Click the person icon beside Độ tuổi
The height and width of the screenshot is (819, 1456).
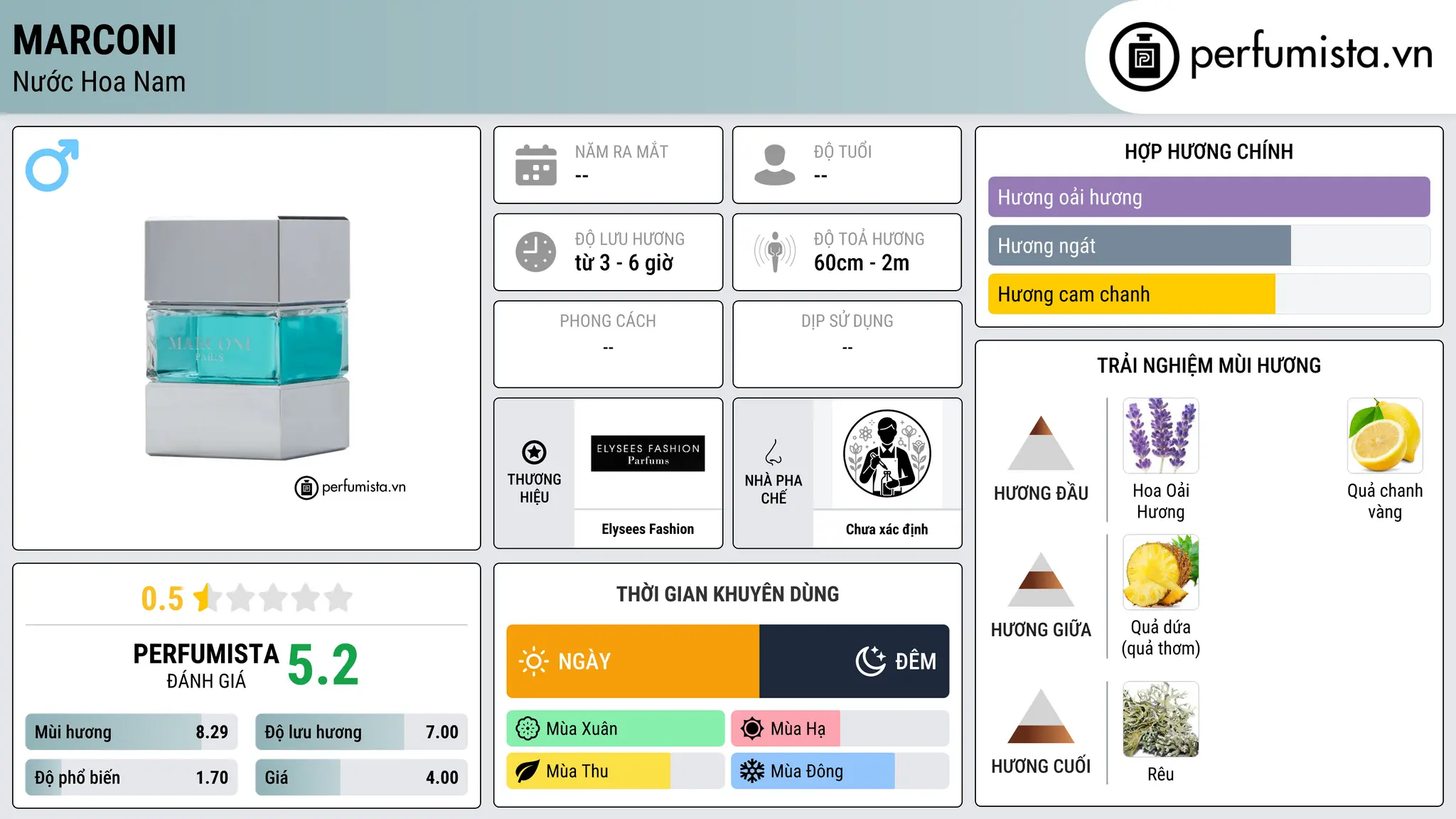point(775,165)
